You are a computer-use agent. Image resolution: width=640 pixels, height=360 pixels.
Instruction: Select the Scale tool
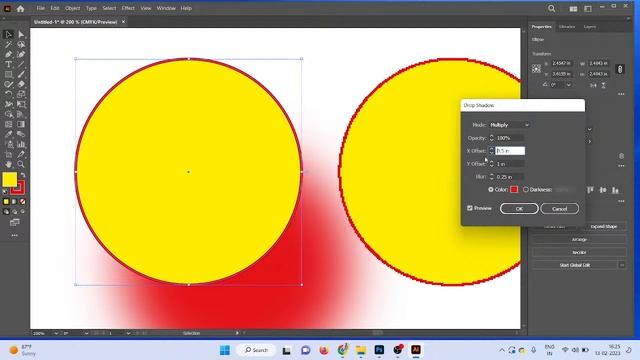click(21, 94)
